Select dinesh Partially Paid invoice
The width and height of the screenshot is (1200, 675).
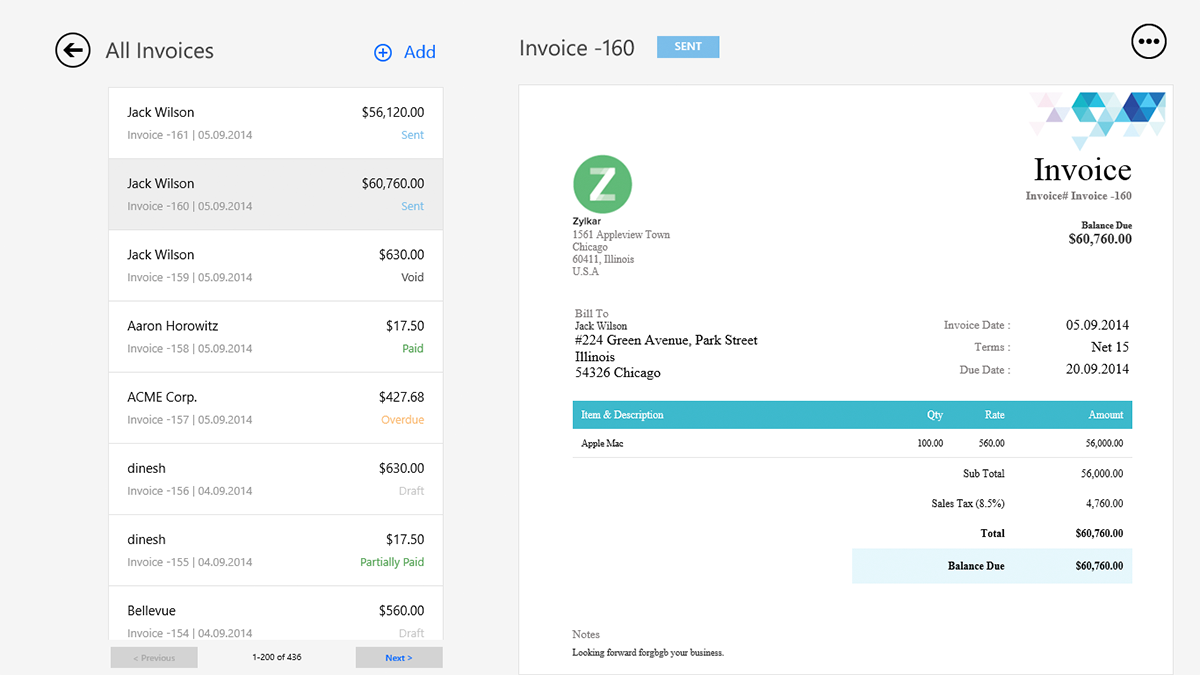pyautogui.click(x=275, y=550)
